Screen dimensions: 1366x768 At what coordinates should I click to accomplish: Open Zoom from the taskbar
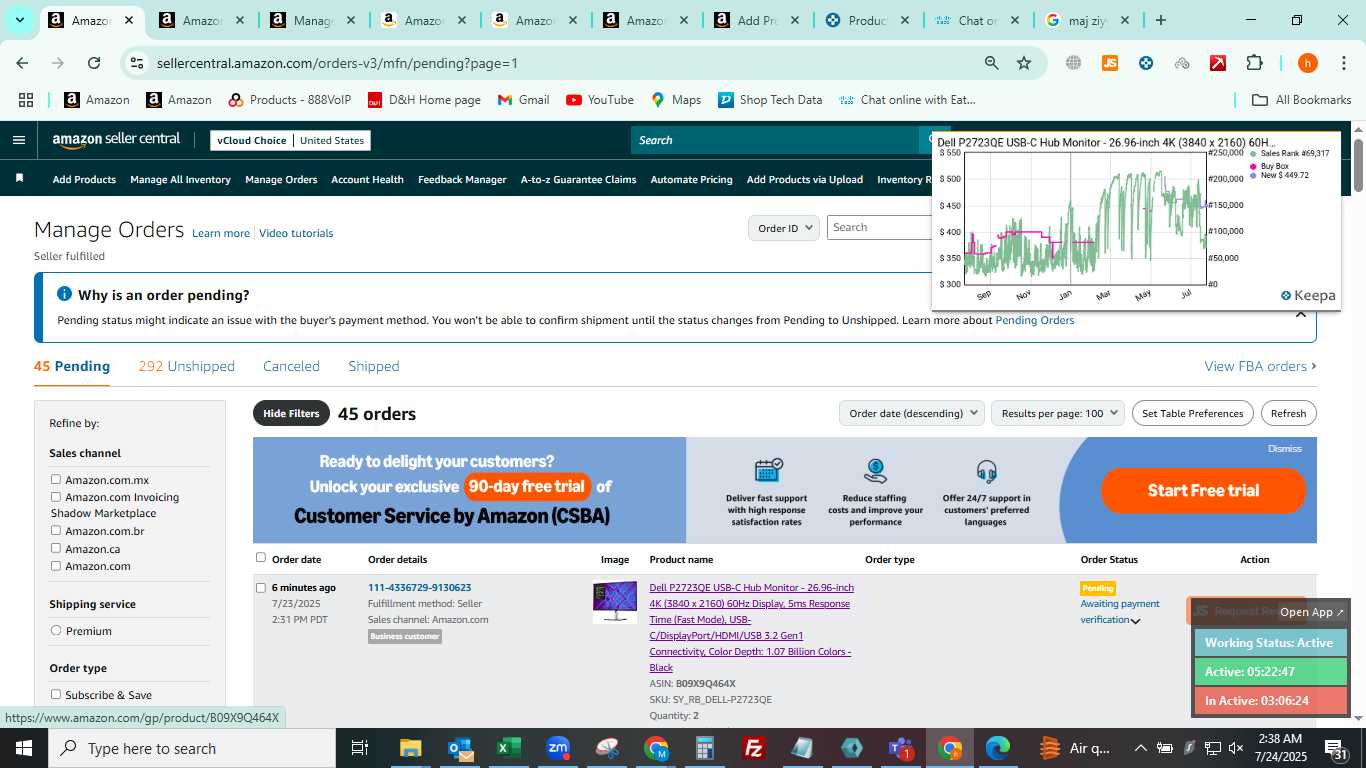(x=558, y=748)
